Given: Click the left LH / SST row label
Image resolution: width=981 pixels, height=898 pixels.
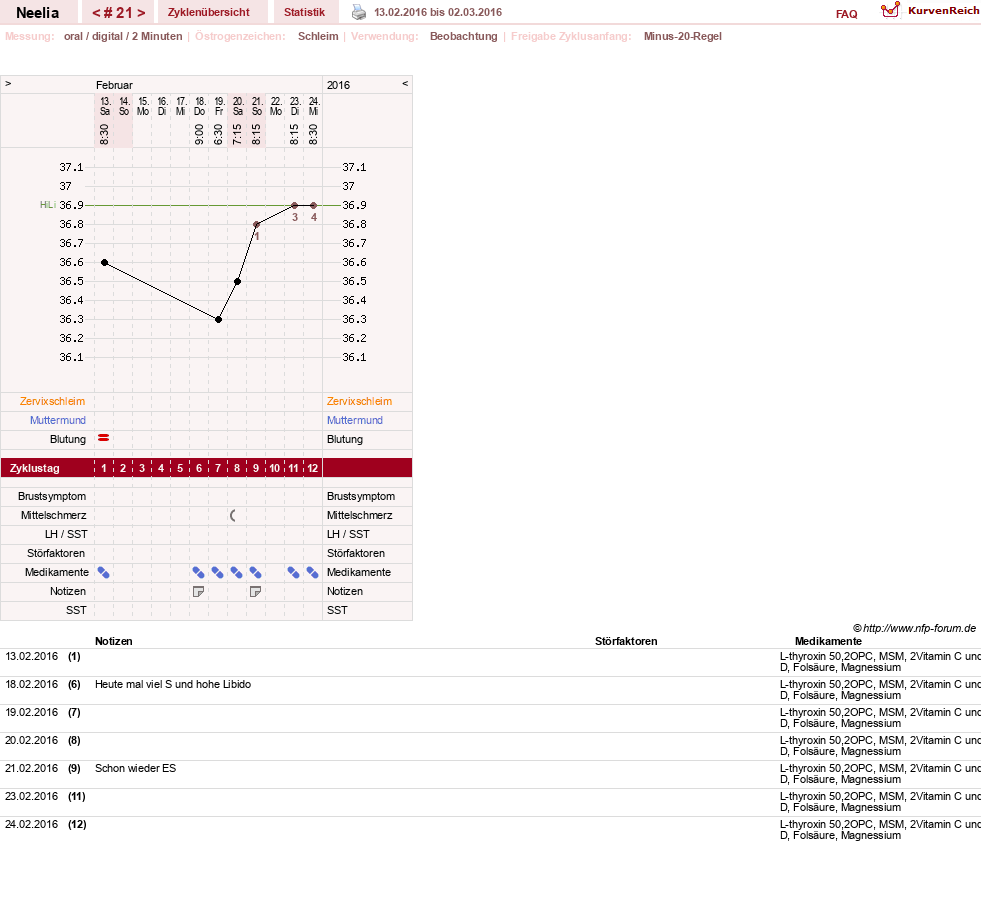Looking at the screenshot, I should (66, 534).
